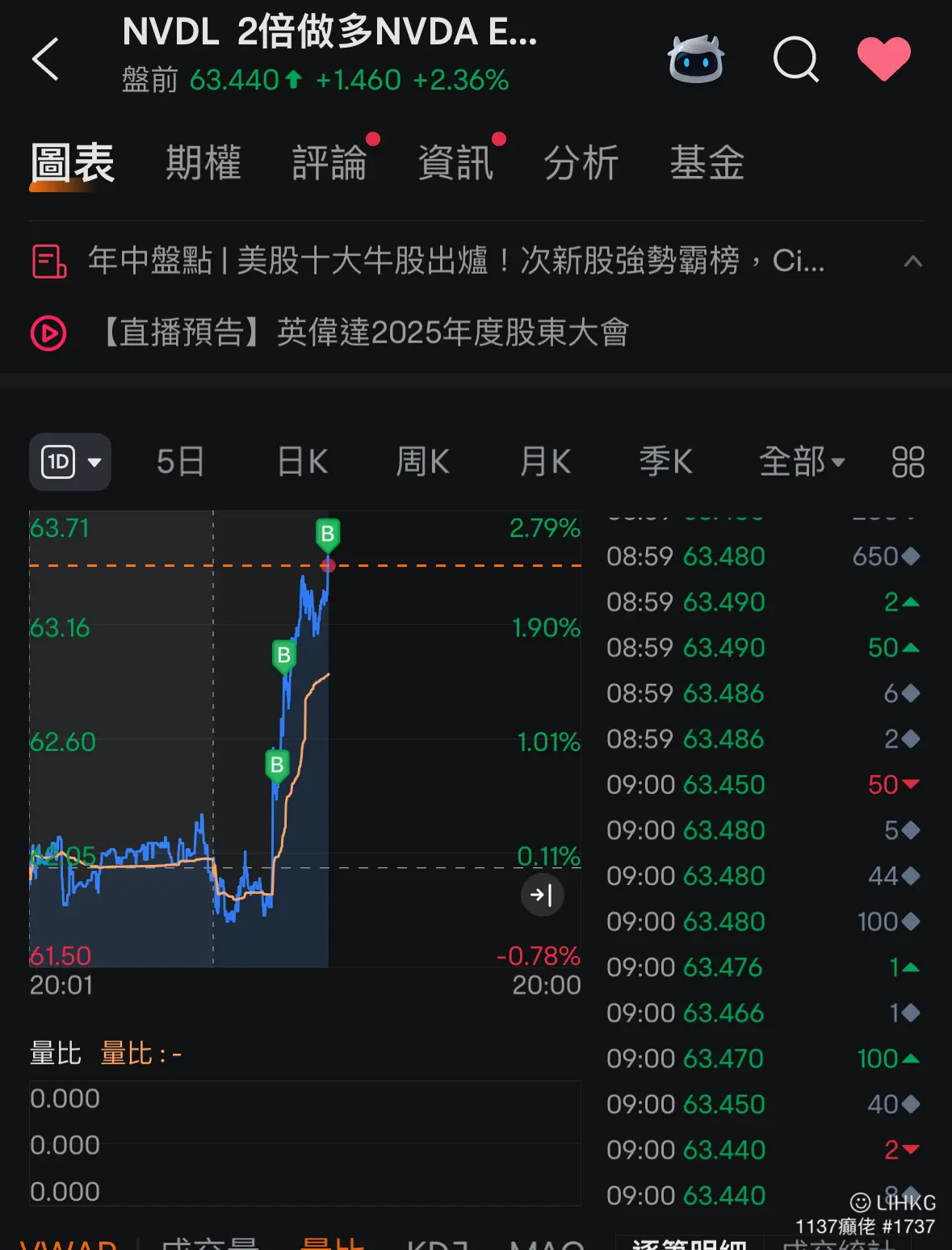Select the 09:00 63.450 sell trade of 50

pyautogui.click(x=764, y=784)
